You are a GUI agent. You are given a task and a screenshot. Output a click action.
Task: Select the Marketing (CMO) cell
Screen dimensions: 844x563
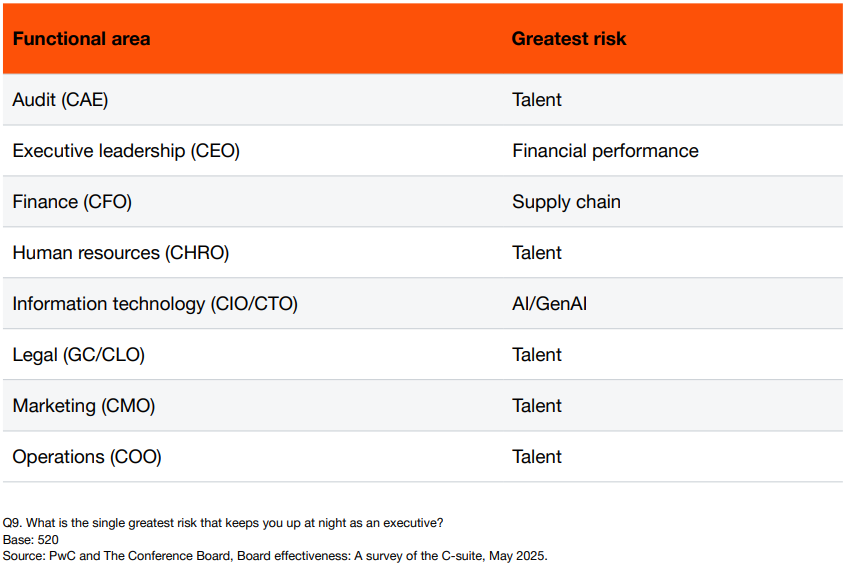pos(83,405)
